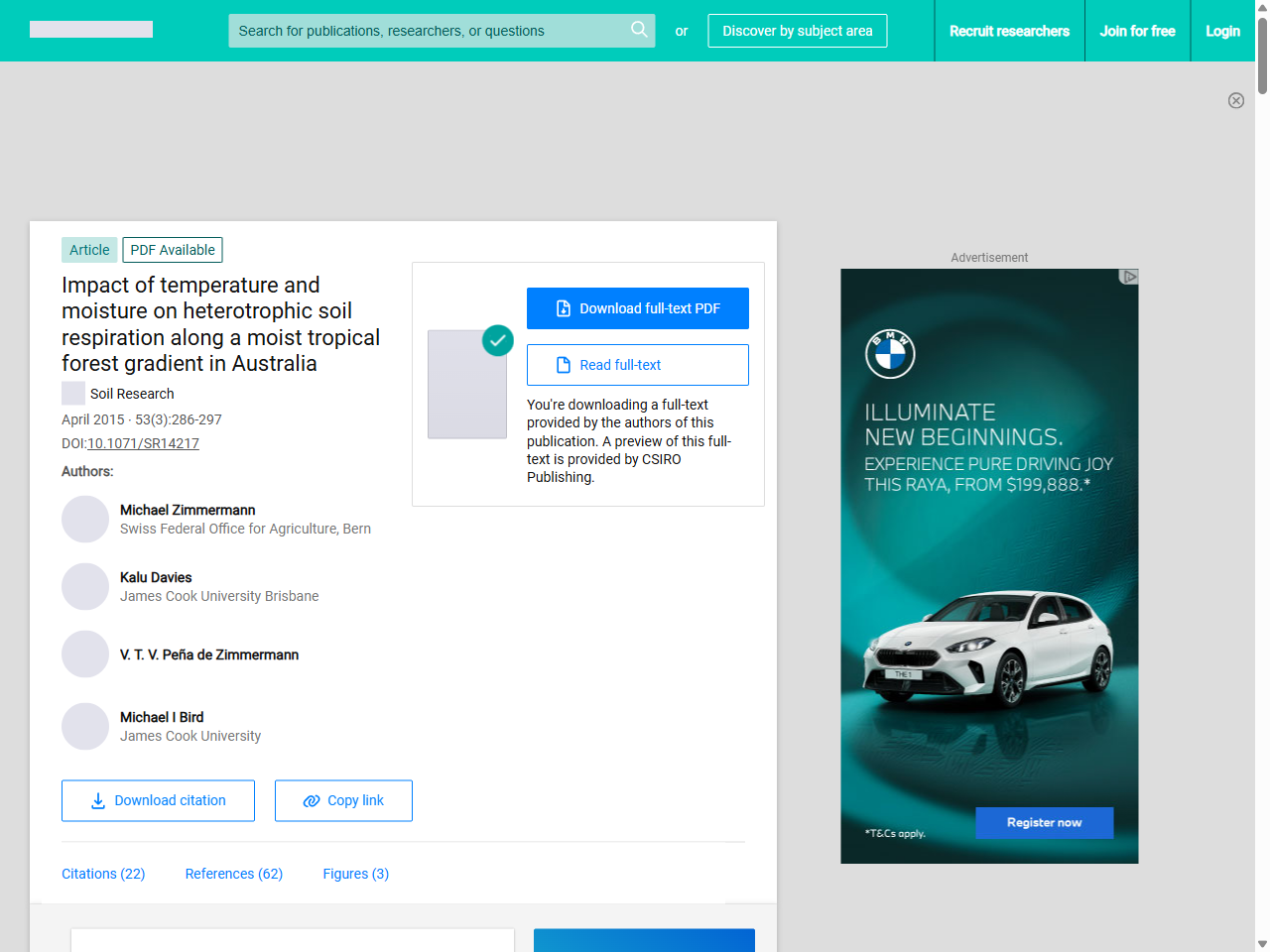Open Read full-text button
This screenshot has width=1270, height=952.
pyautogui.click(x=637, y=365)
